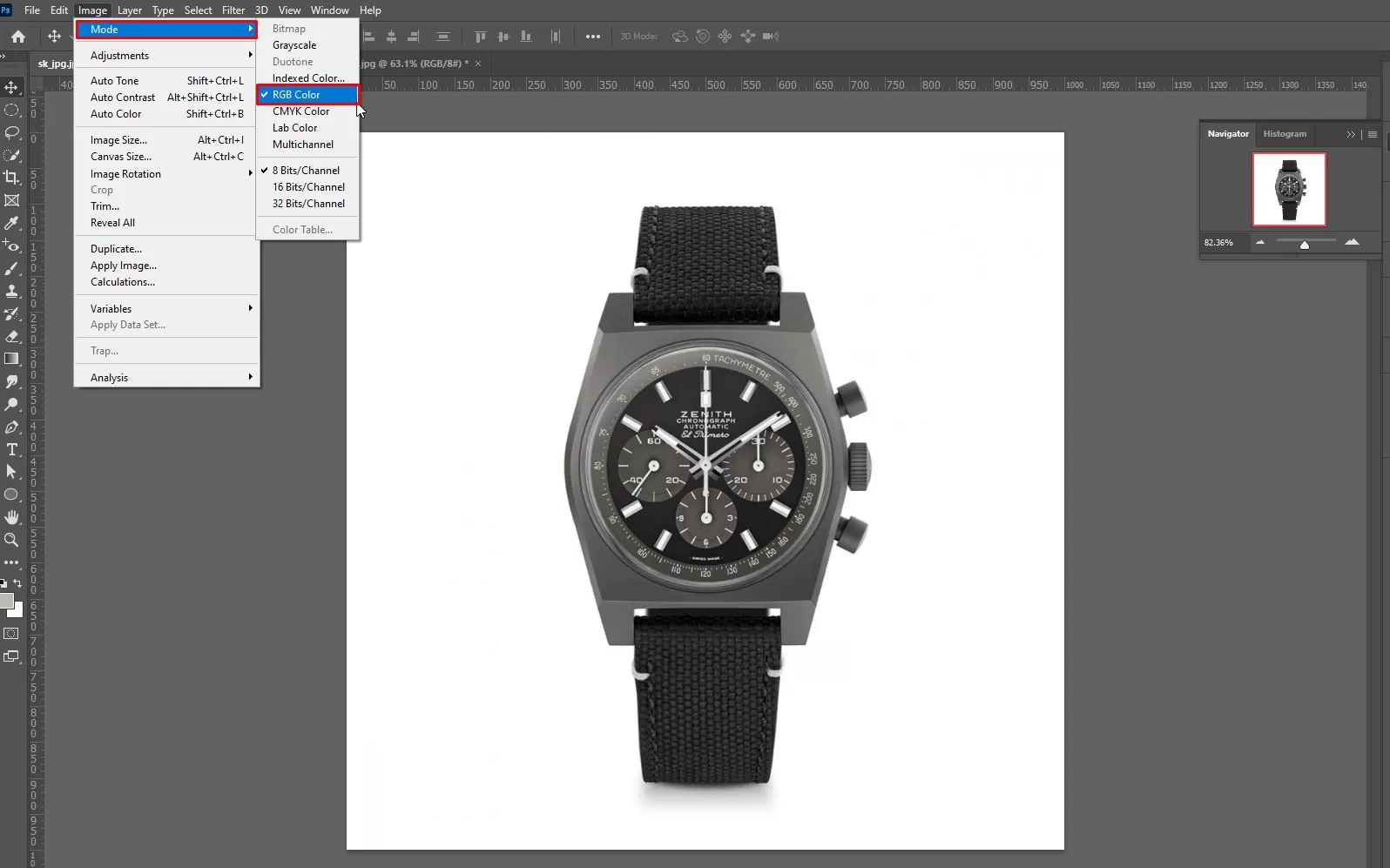Select the Lasso tool
The image size is (1390, 868).
click(11, 132)
